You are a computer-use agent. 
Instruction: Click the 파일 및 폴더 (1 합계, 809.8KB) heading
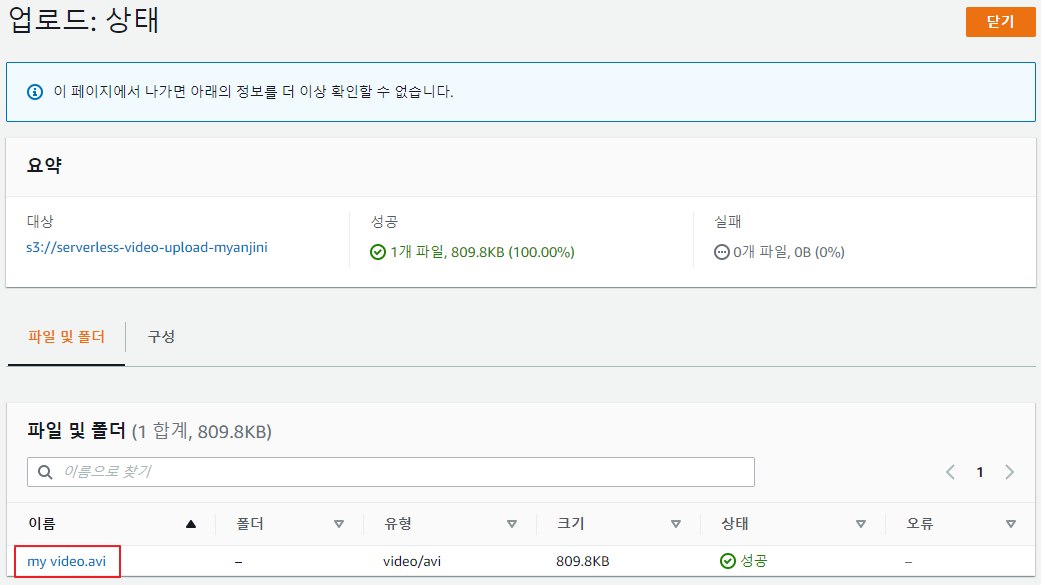149,432
